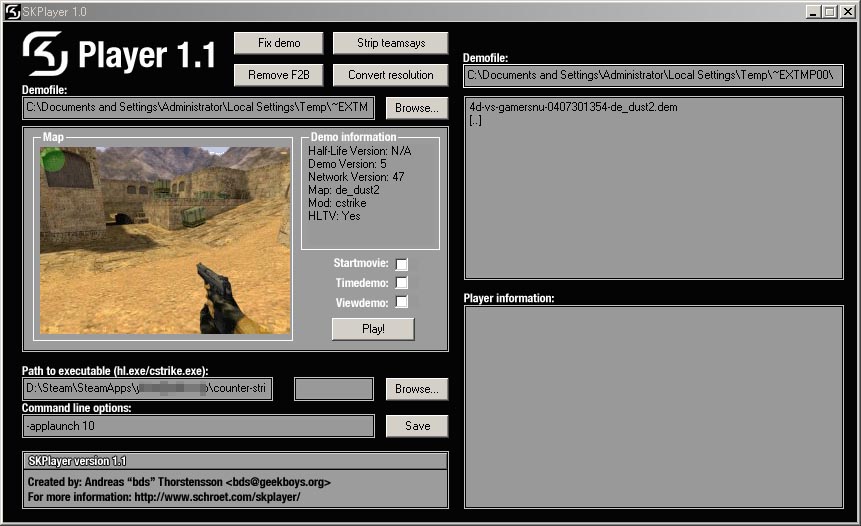
Task: Maximize the SKPlayer window
Action: [x=830, y=12]
